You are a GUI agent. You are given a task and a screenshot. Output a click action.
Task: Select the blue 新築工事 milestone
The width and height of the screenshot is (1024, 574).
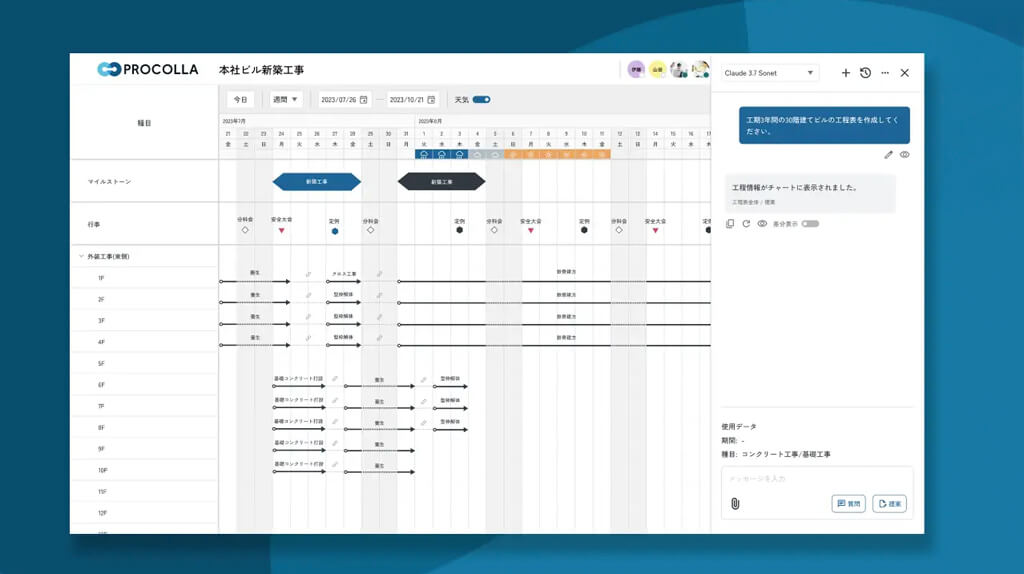pyautogui.click(x=317, y=182)
